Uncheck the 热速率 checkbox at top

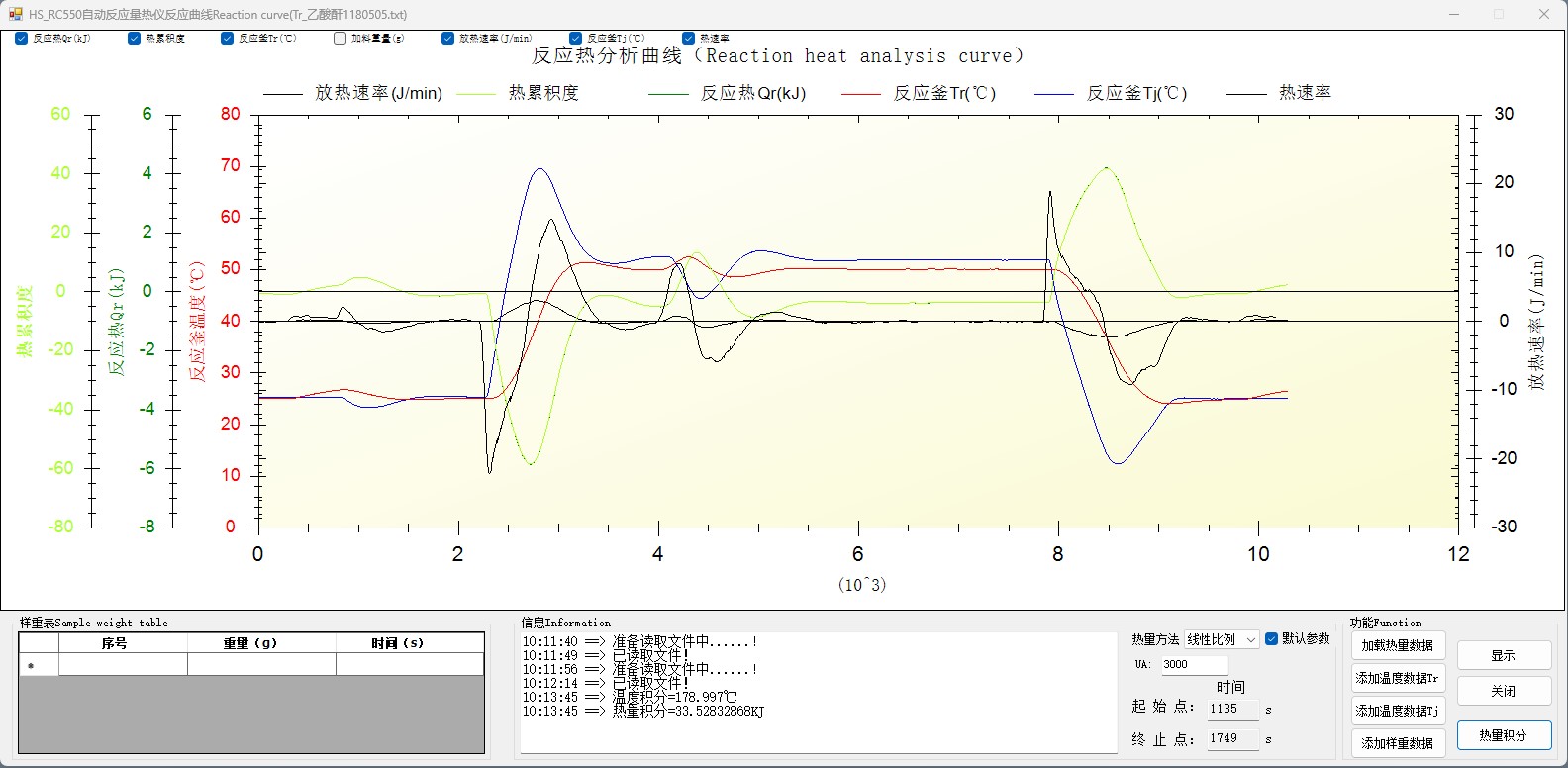coord(689,39)
